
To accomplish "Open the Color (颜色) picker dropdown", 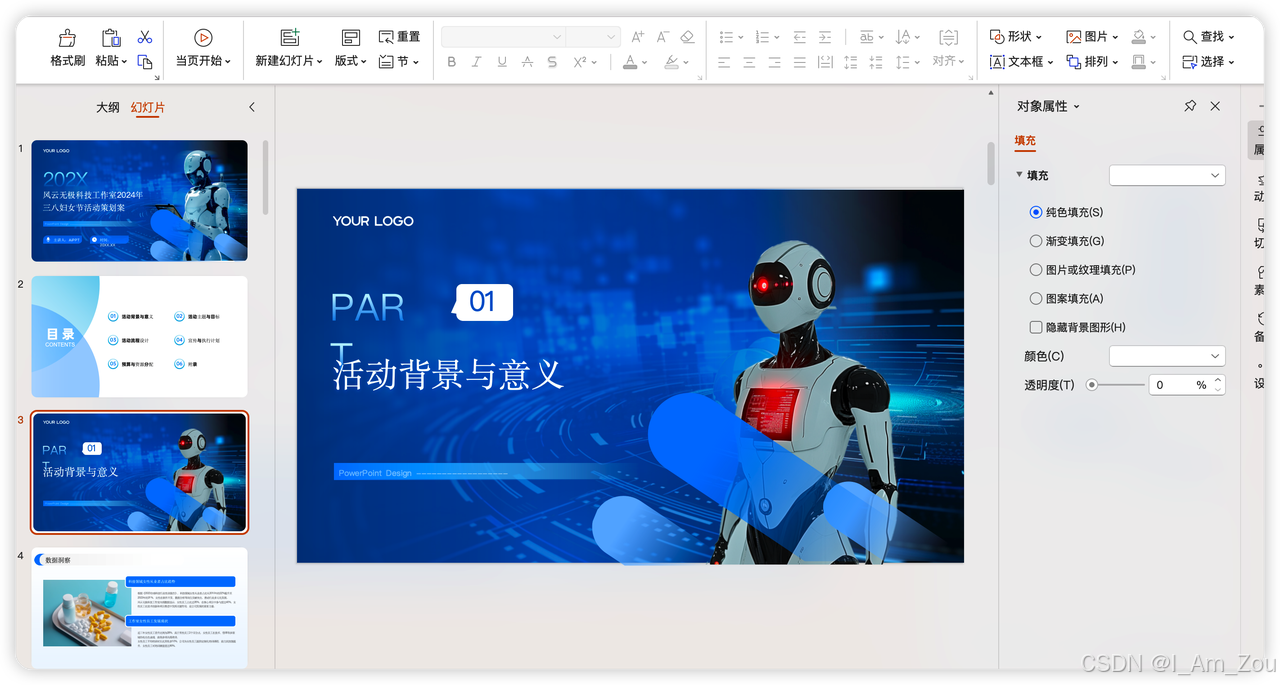I will tap(1167, 356).
